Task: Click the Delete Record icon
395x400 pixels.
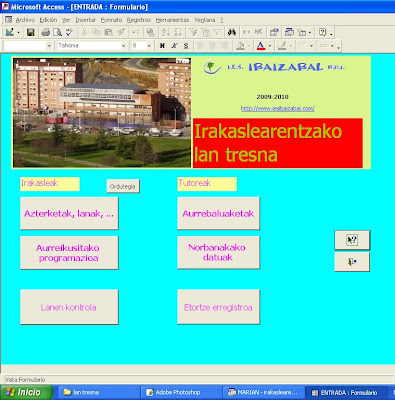Action: coord(258,32)
